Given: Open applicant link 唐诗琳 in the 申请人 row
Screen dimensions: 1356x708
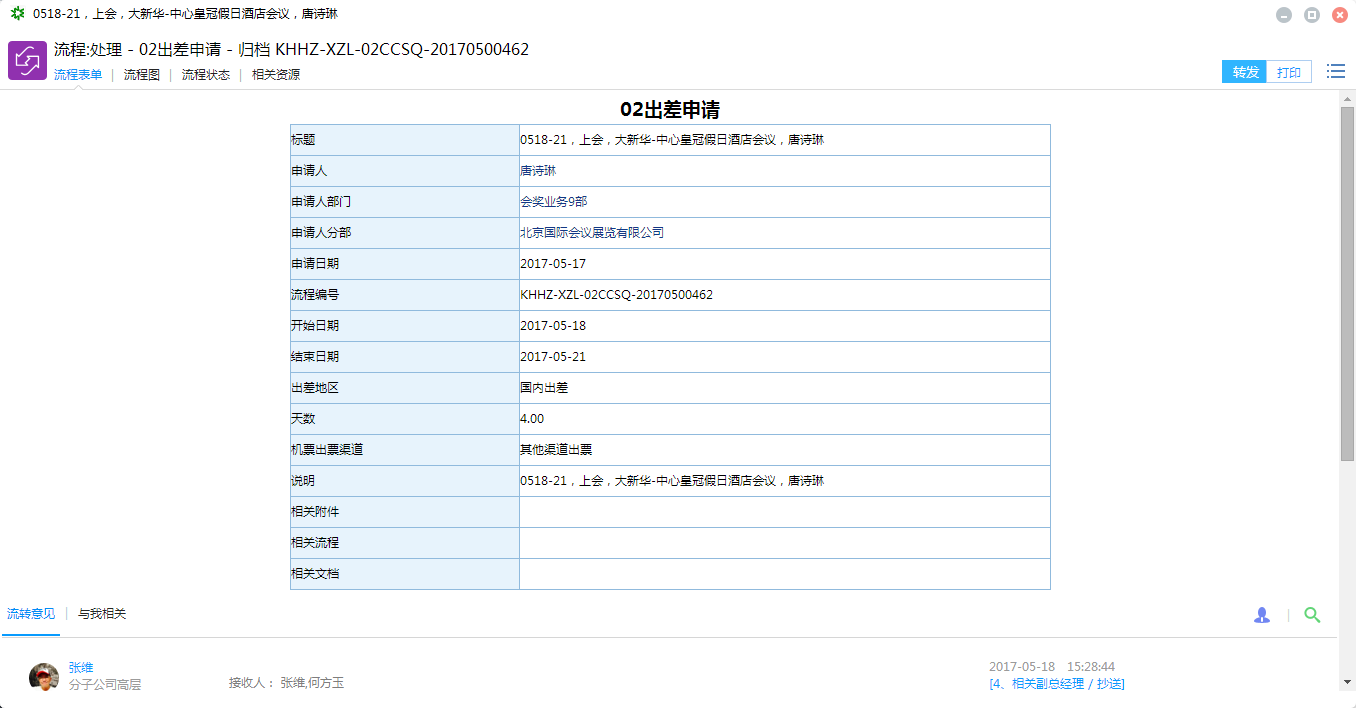Looking at the screenshot, I should (x=538, y=171).
